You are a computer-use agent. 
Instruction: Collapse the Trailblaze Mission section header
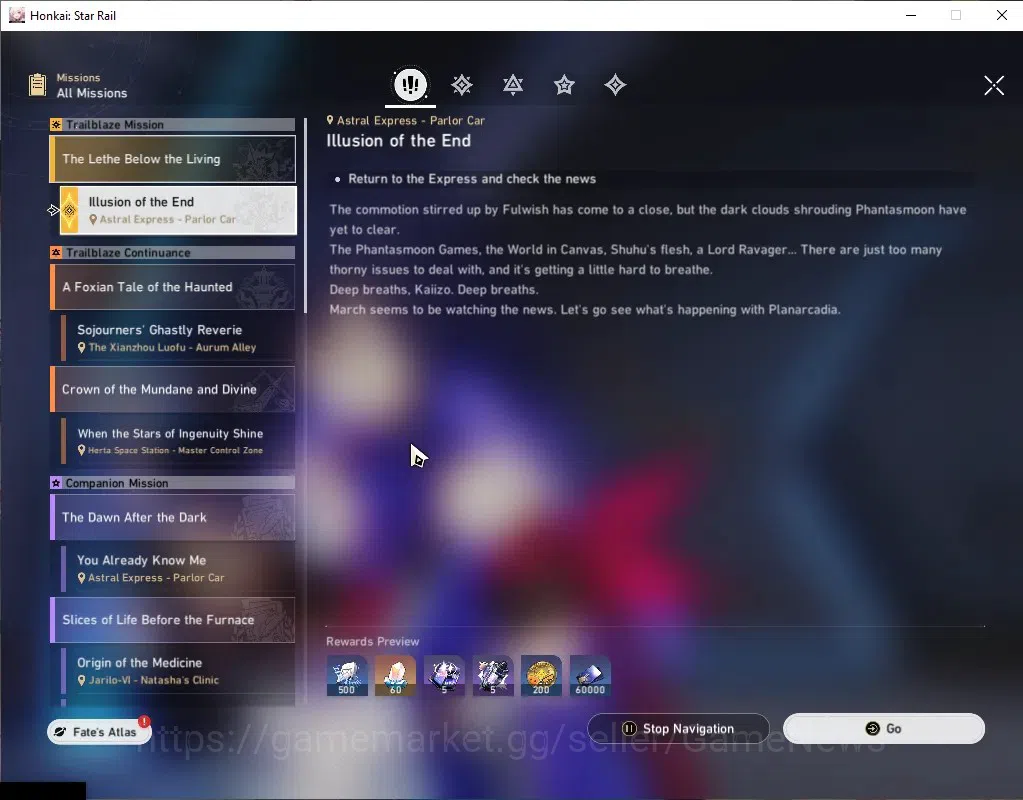click(x=173, y=125)
